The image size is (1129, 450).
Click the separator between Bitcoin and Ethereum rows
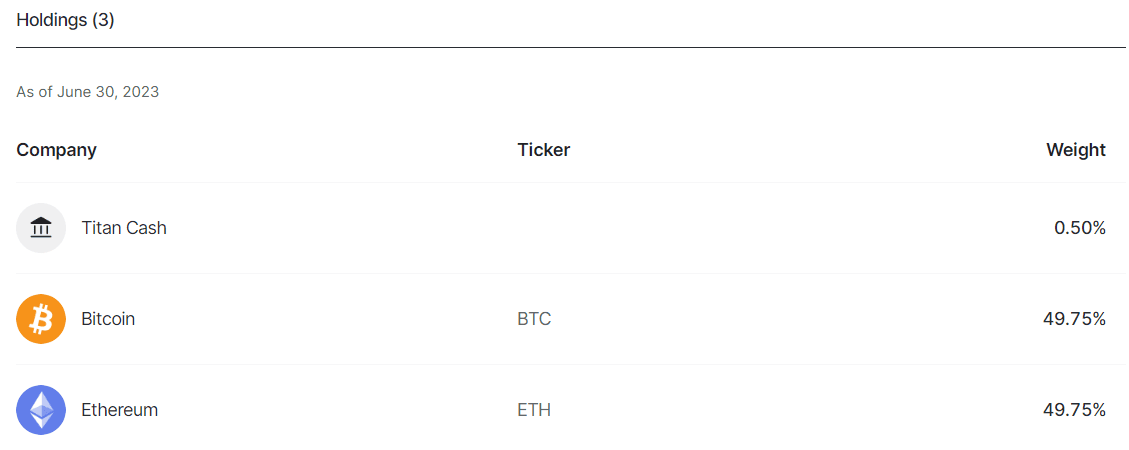pyautogui.click(x=570, y=364)
